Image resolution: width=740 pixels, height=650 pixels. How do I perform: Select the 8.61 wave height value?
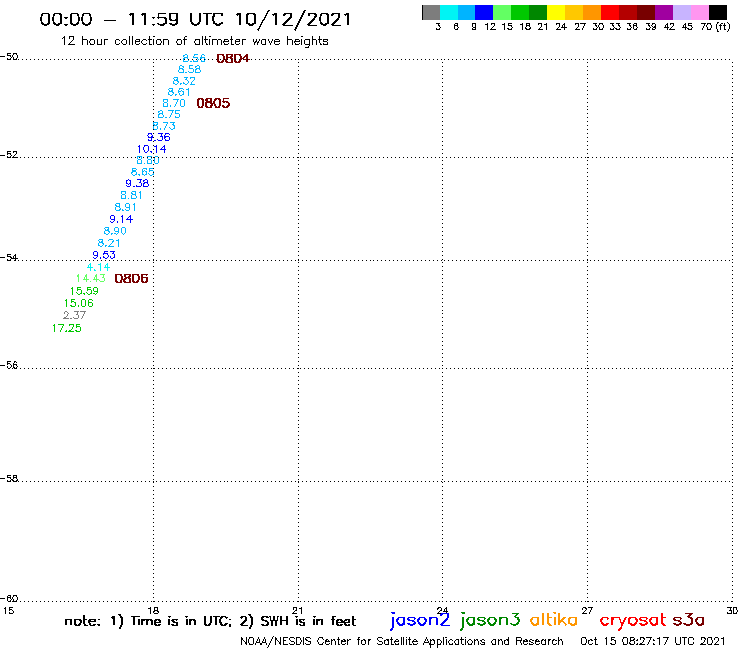point(179,92)
